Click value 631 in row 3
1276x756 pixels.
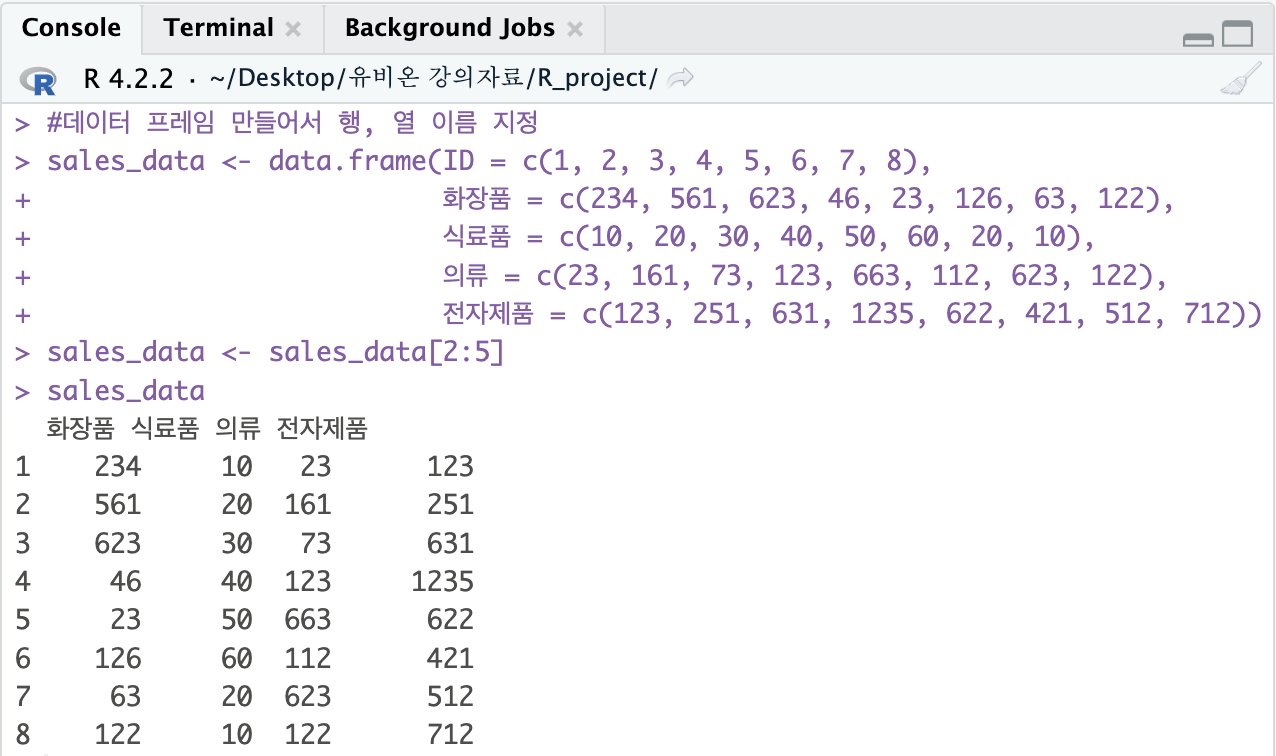pyautogui.click(x=450, y=542)
